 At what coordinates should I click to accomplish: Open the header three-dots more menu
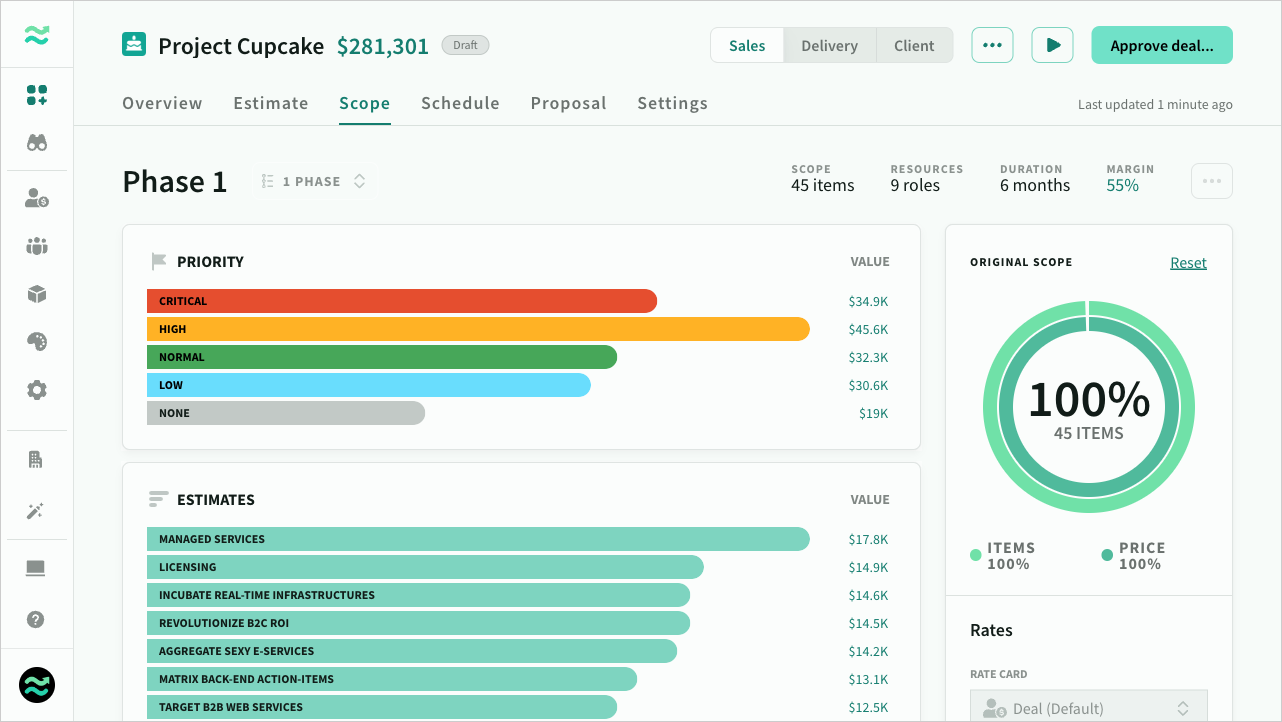point(992,45)
